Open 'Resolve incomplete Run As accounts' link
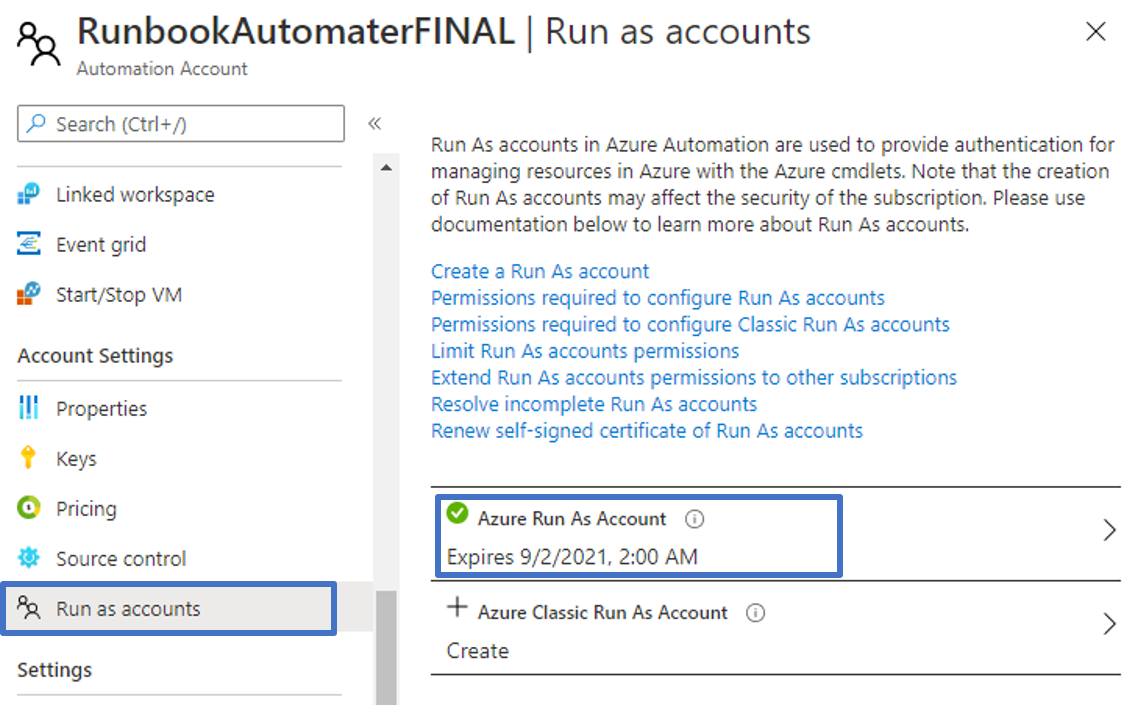This screenshot has height=705, width=1135. pos(594,404)
